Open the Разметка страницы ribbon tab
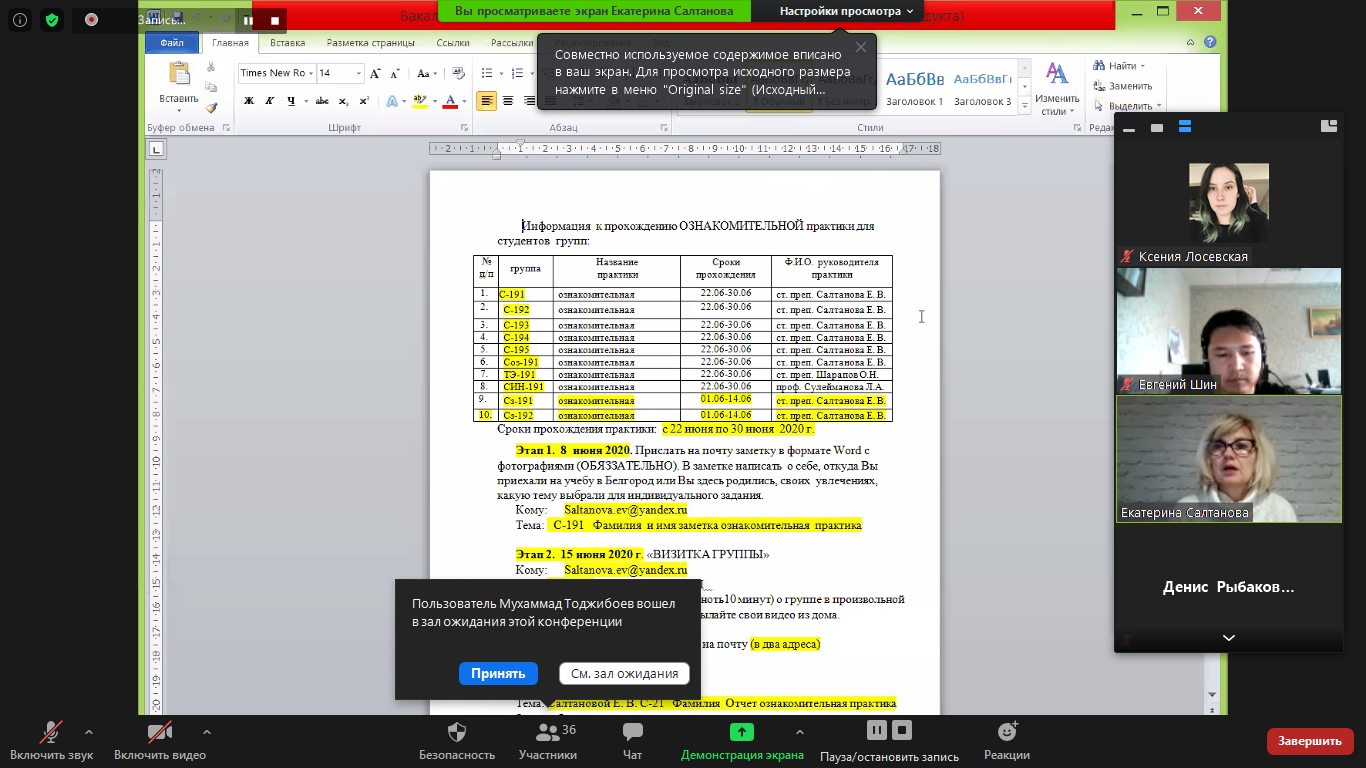 [371, 43]
